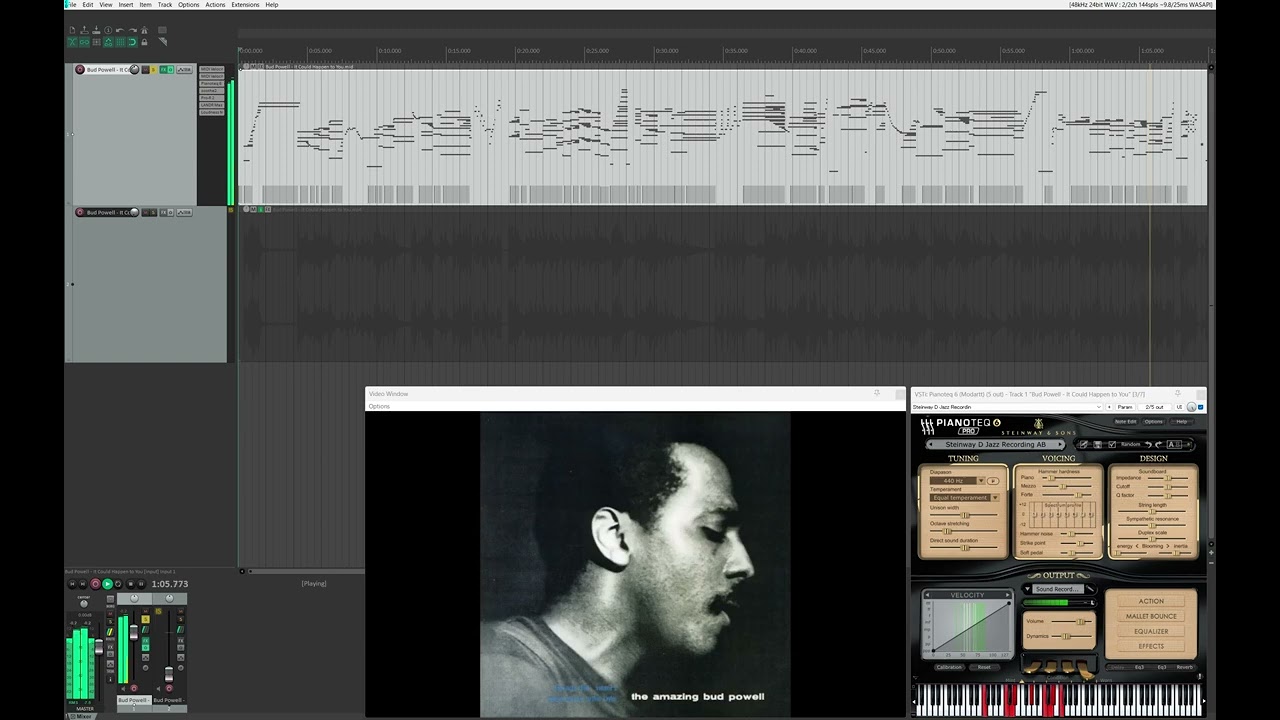Toggle envelope points move with items

pos(108,42)
